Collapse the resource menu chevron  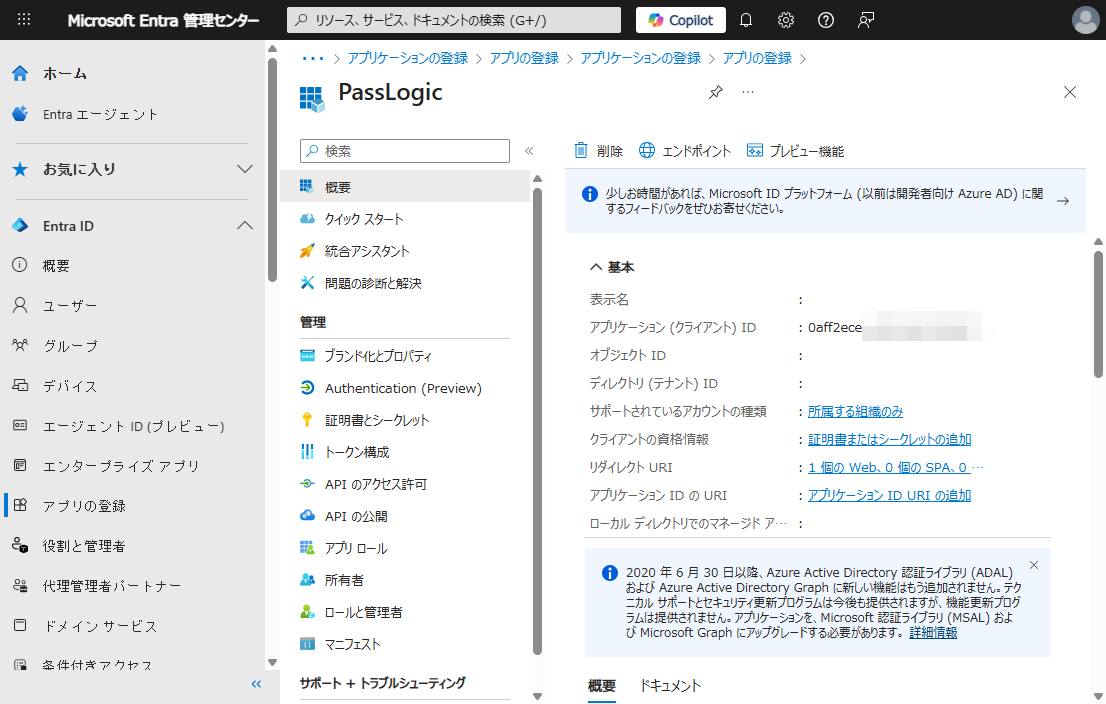(x=529, y=151)
